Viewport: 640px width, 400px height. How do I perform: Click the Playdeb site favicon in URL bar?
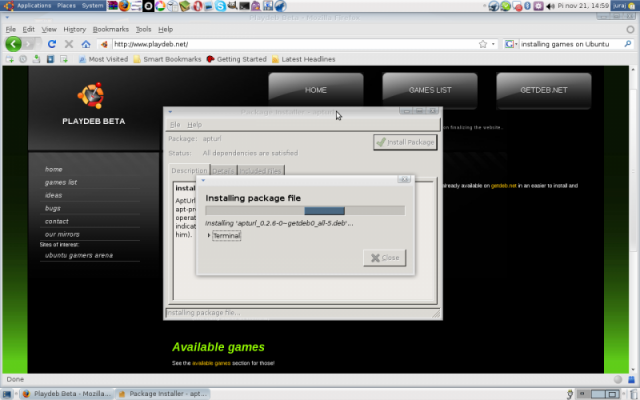coord(104,44)
